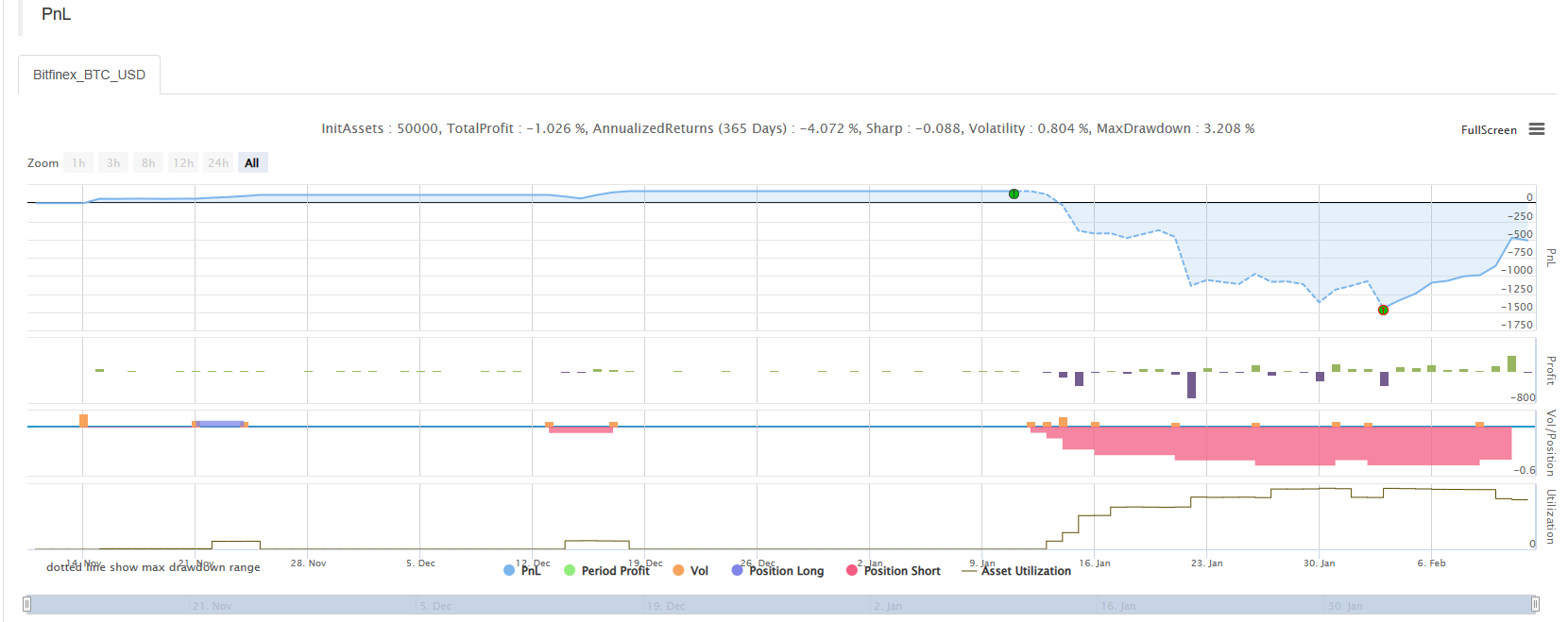Toggle Position Short legend entry

[894, 570]
